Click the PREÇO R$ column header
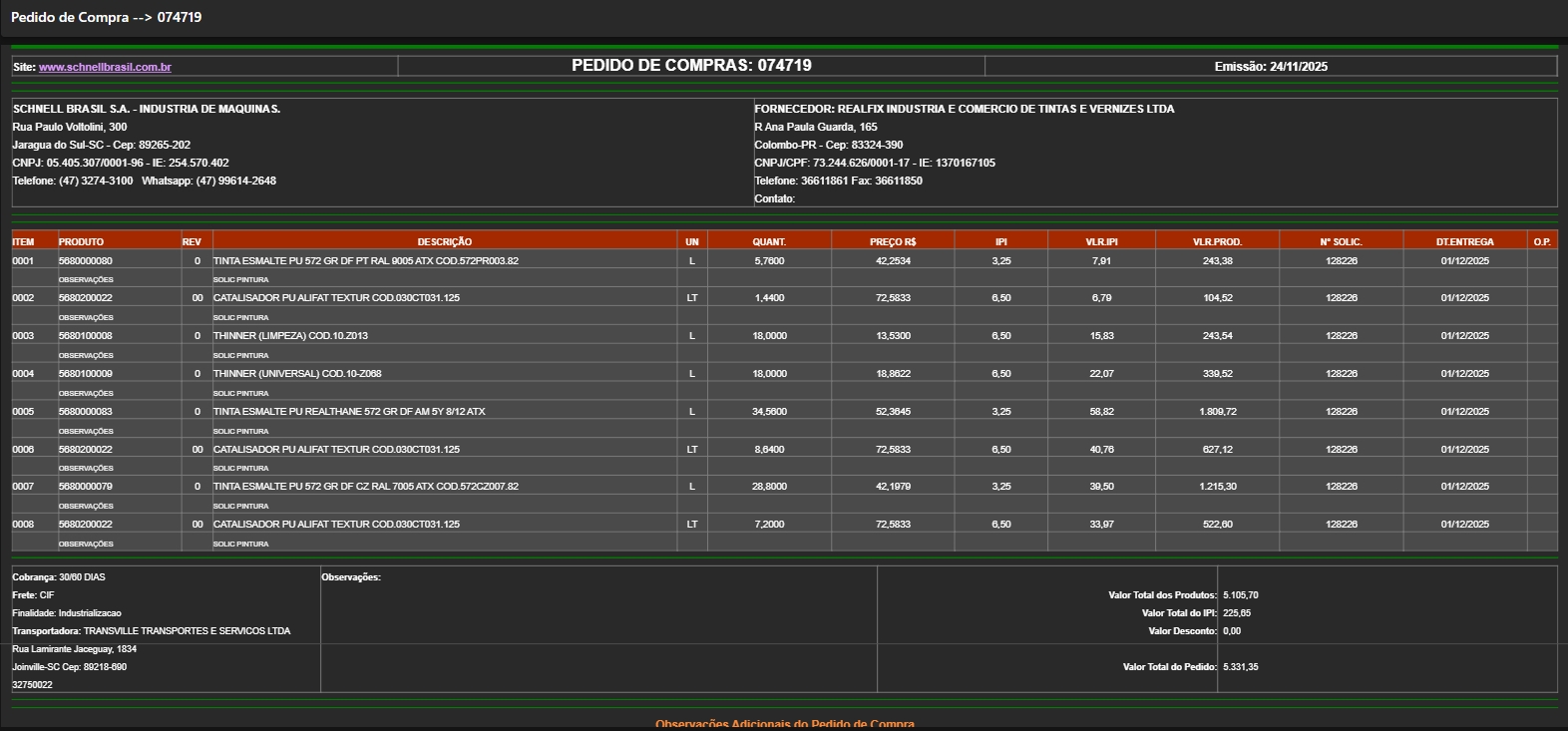The width and height of the screenshot is (1568, 731). pyautogui.click(x=892, y=241)
